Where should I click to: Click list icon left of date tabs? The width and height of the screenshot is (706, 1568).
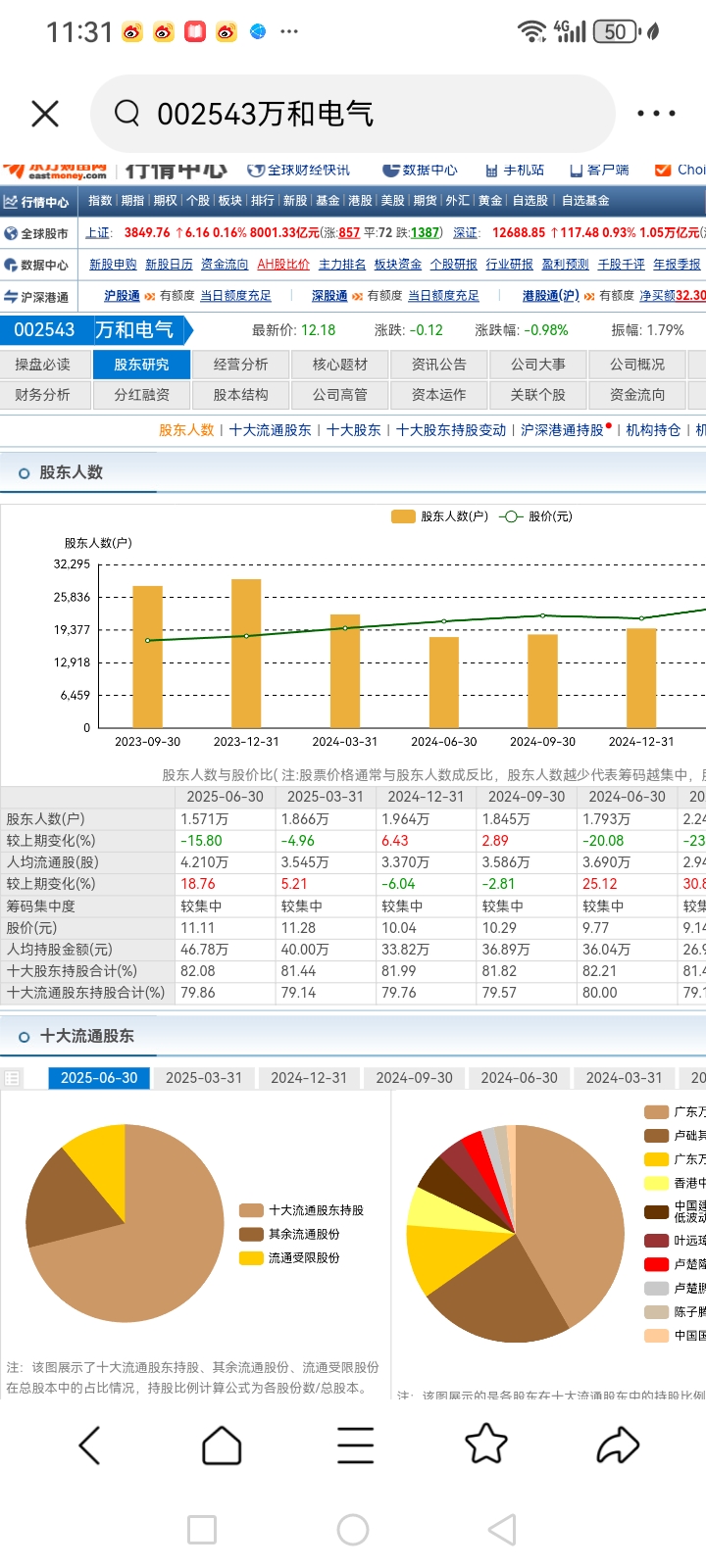pos(12,1078)
